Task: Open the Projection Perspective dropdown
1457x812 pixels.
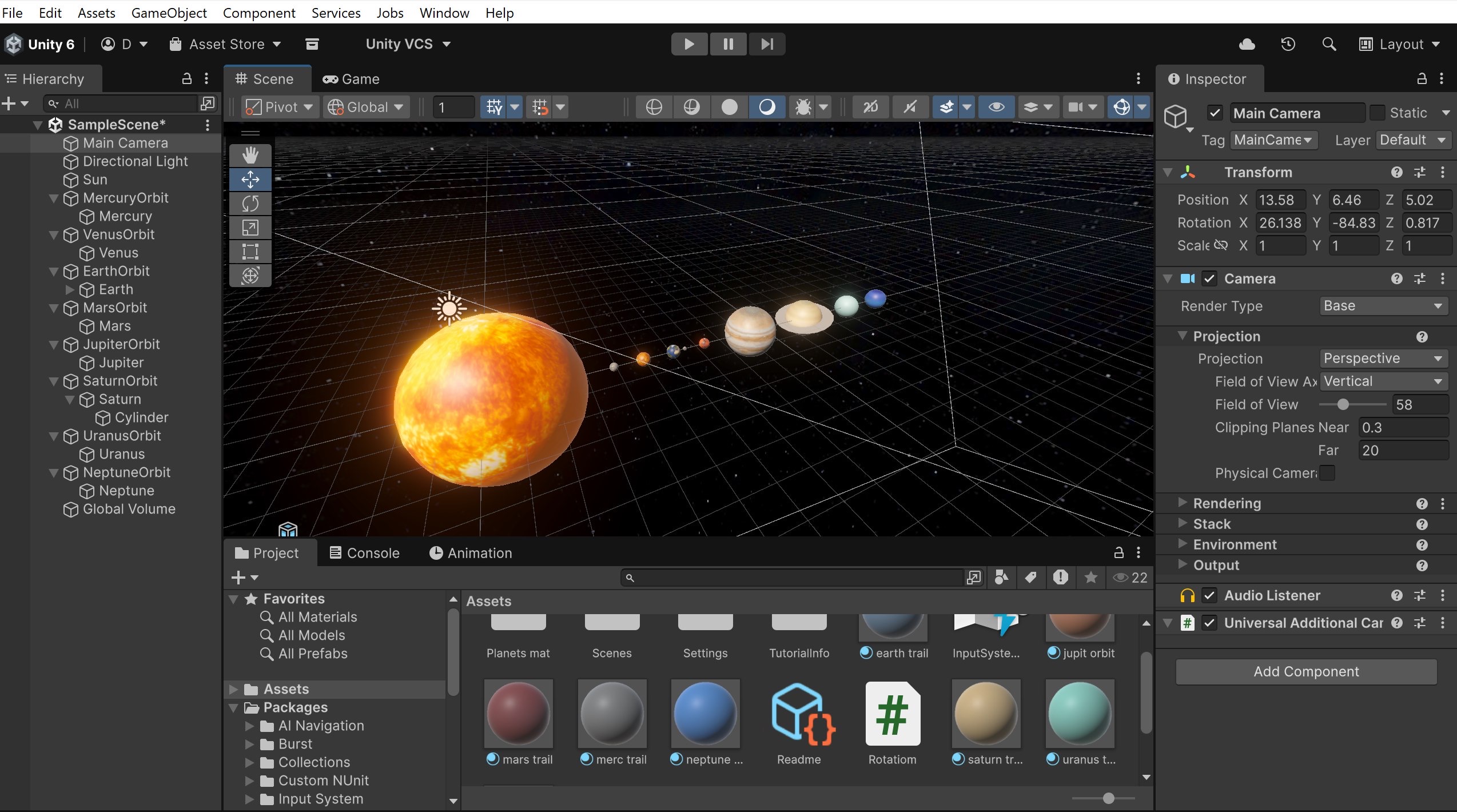Action: tap(1383, 359)
